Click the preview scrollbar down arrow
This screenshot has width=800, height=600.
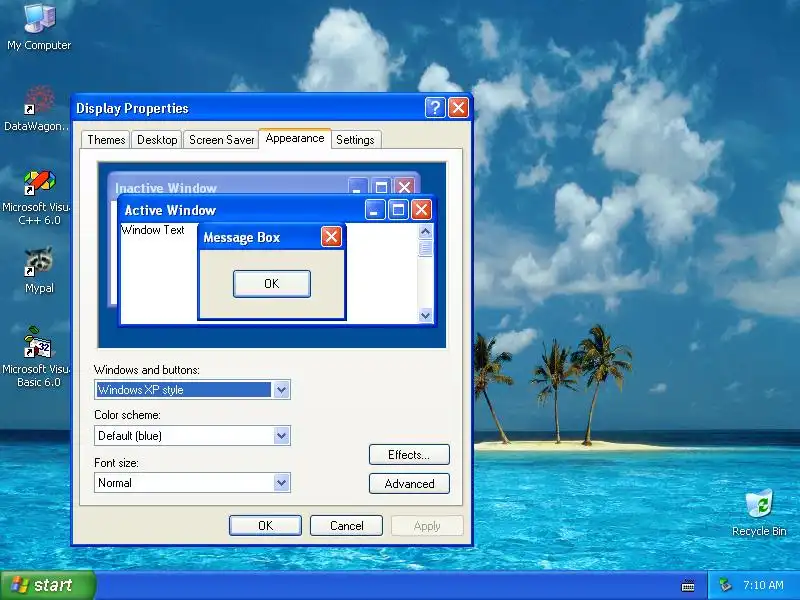[425, 315]
